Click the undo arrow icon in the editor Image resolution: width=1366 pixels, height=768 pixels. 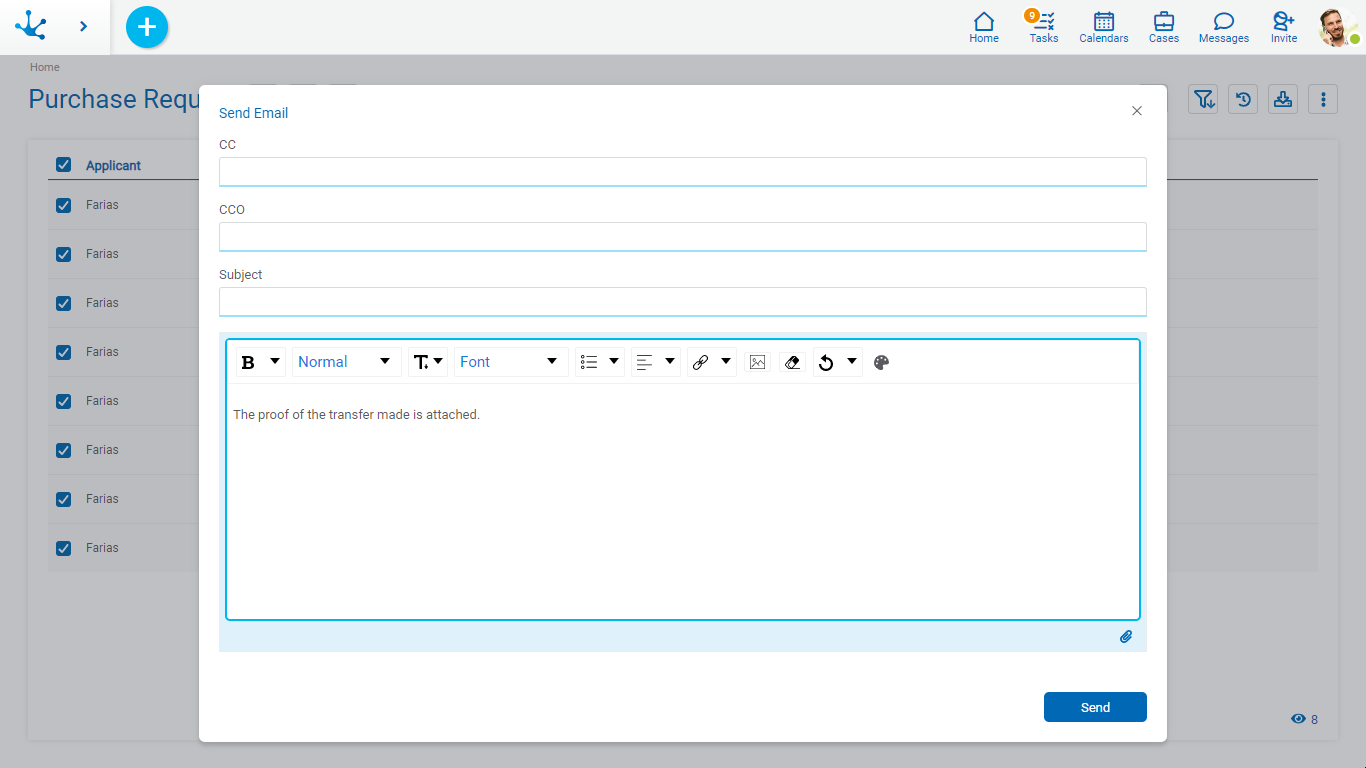click(x=826, y=362)
